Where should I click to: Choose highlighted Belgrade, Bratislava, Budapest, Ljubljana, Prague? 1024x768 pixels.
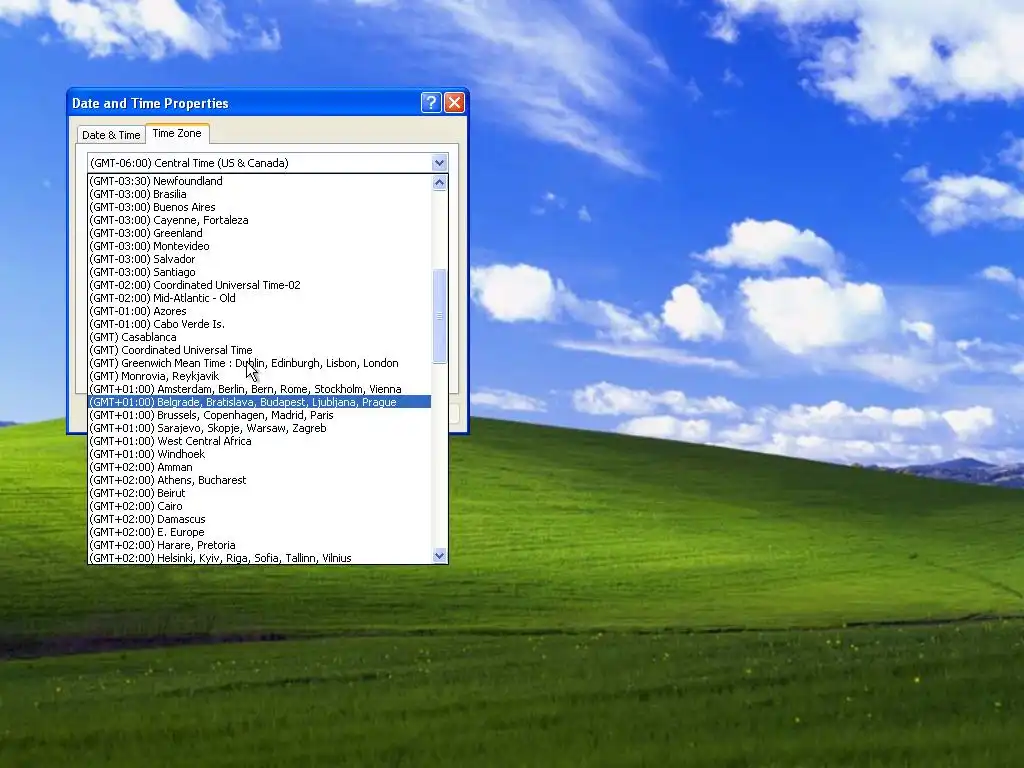pyautogui.click(x=259, y=402)
